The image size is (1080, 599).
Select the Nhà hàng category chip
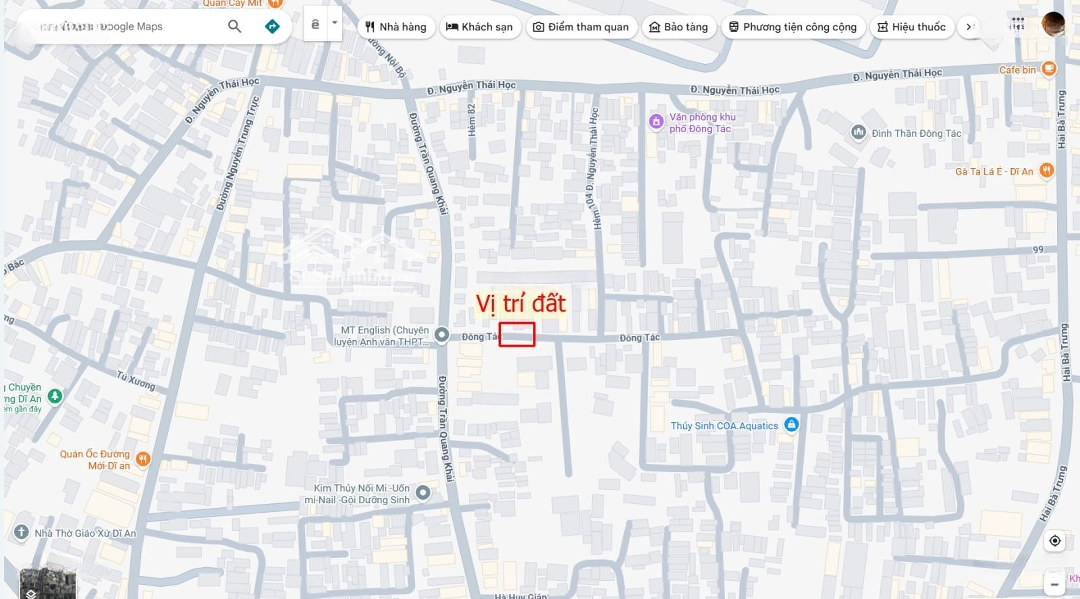(396, 27)
